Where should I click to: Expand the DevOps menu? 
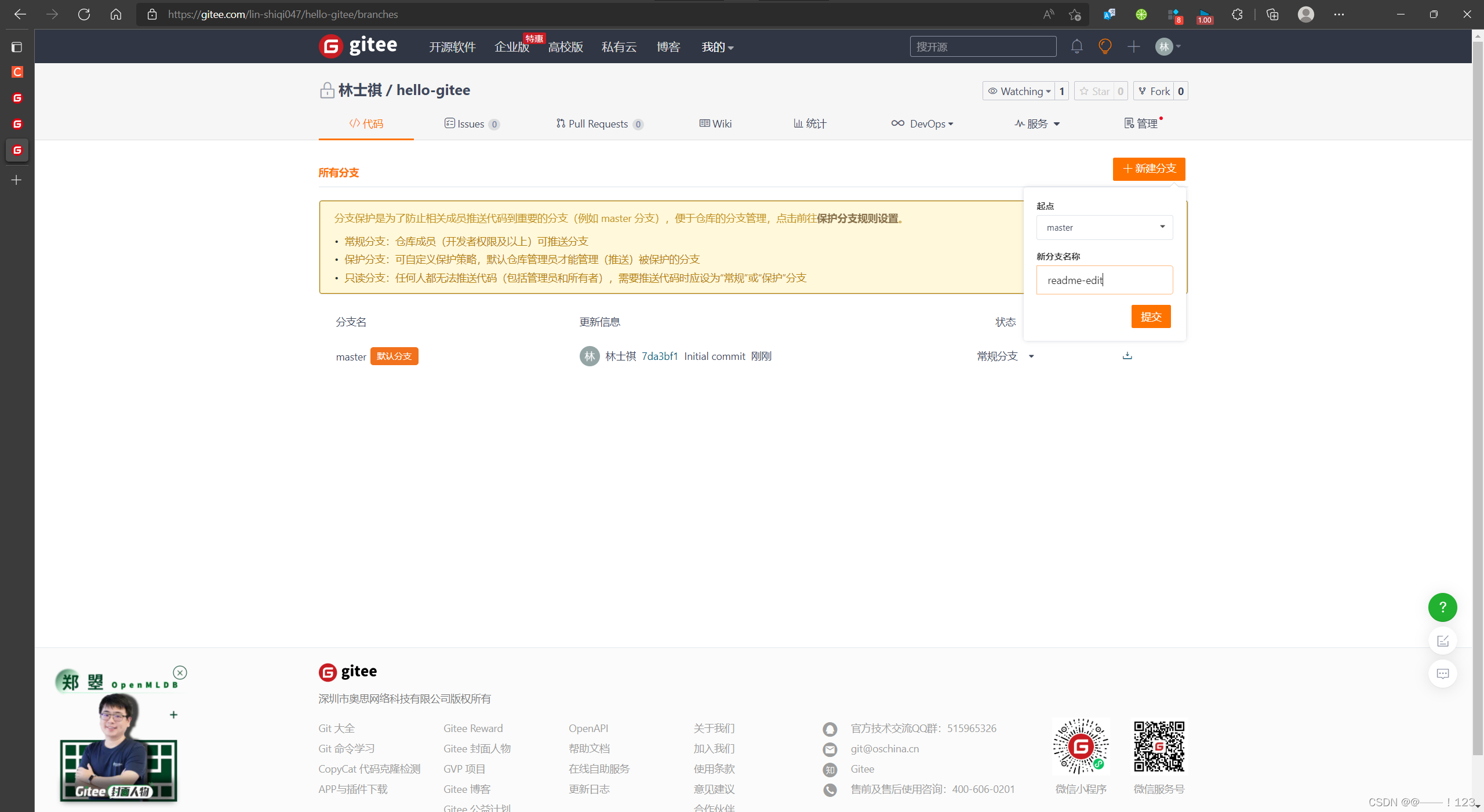tap(922, 123)
